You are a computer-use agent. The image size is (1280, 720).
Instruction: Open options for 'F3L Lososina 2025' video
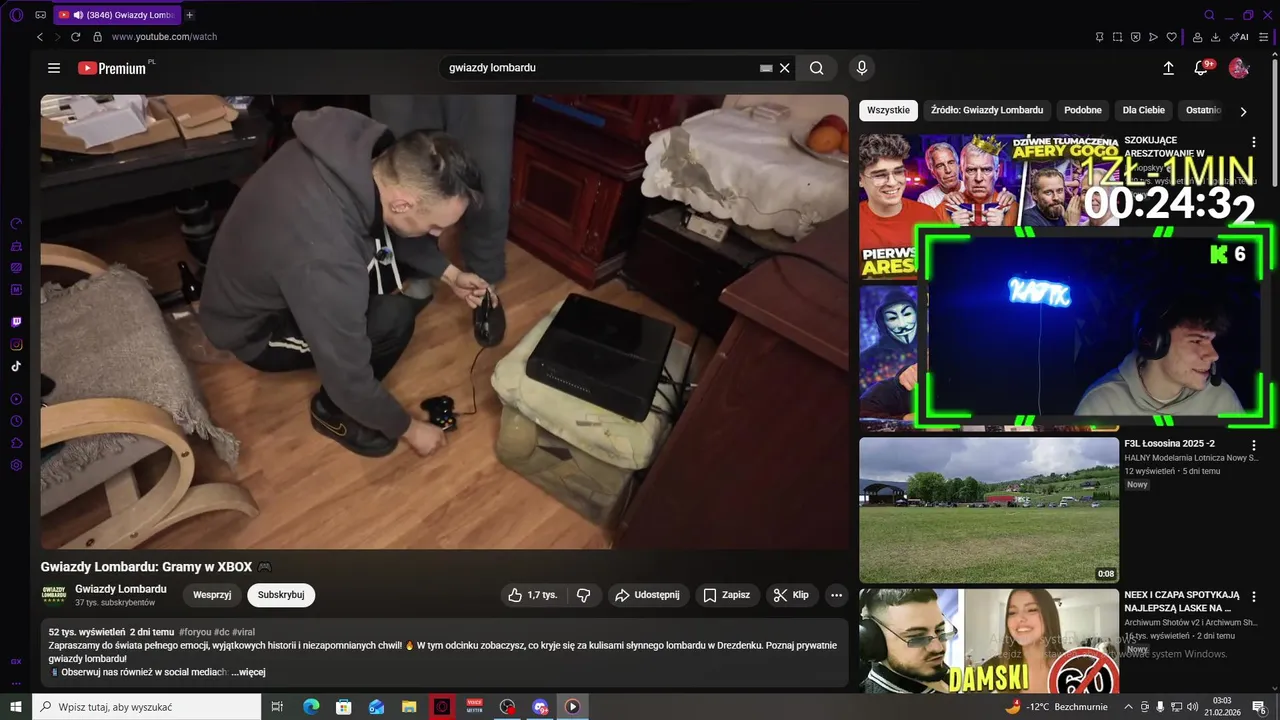pyautogui.click(x=1254, y=445)
